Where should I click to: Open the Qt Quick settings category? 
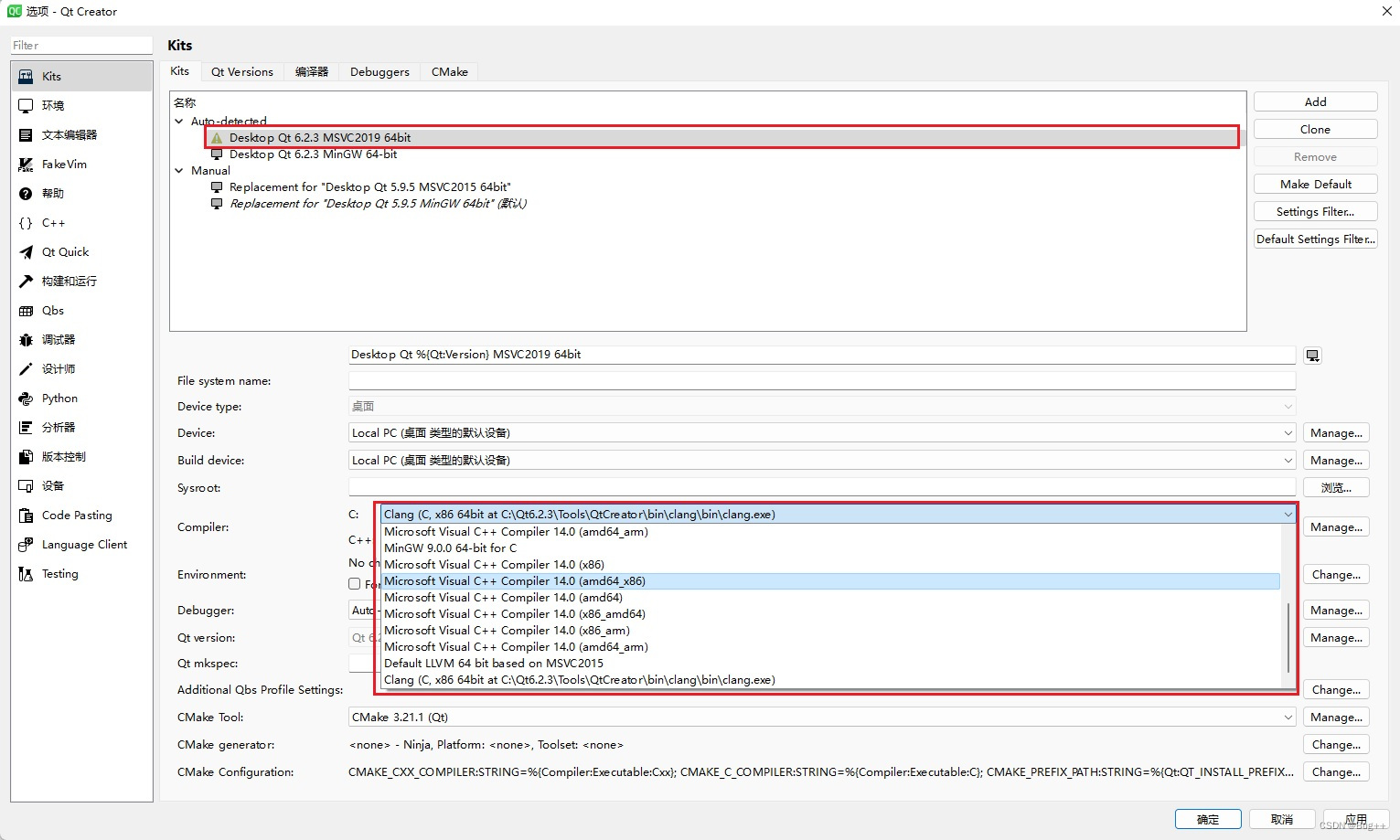pyautogui.click(x=81, y=251)
